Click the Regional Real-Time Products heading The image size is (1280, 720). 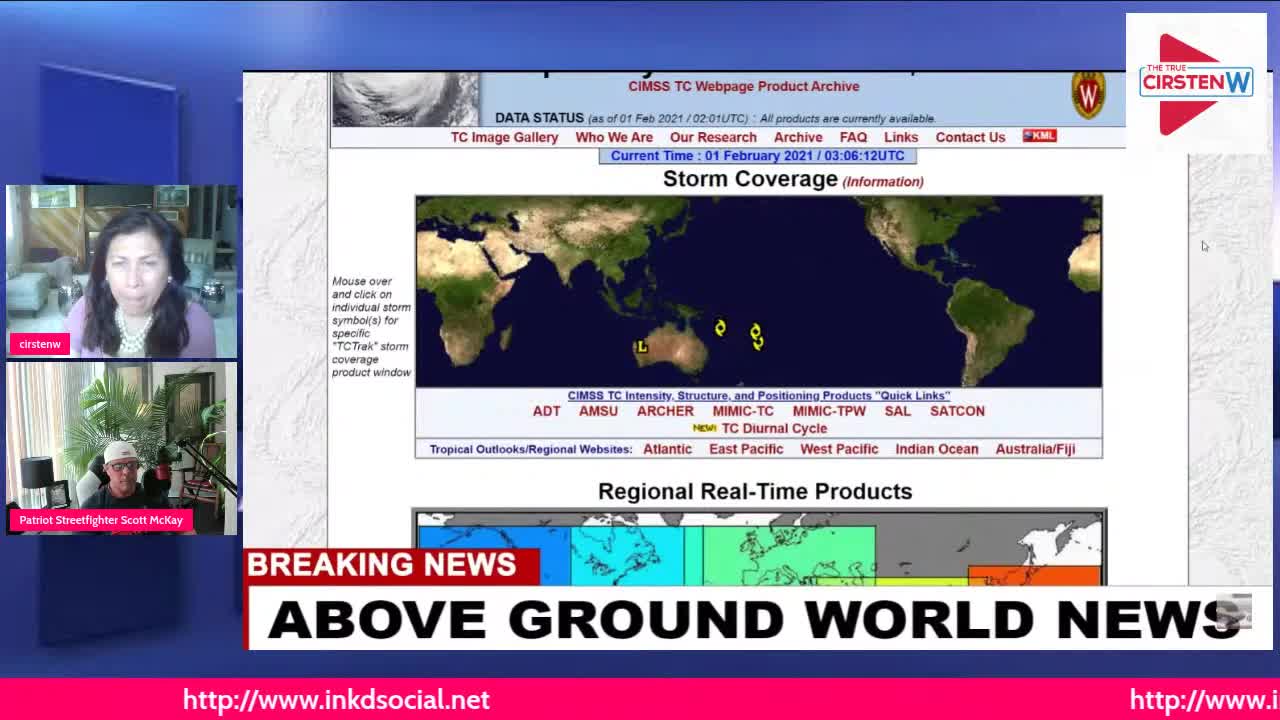[755, 491]
